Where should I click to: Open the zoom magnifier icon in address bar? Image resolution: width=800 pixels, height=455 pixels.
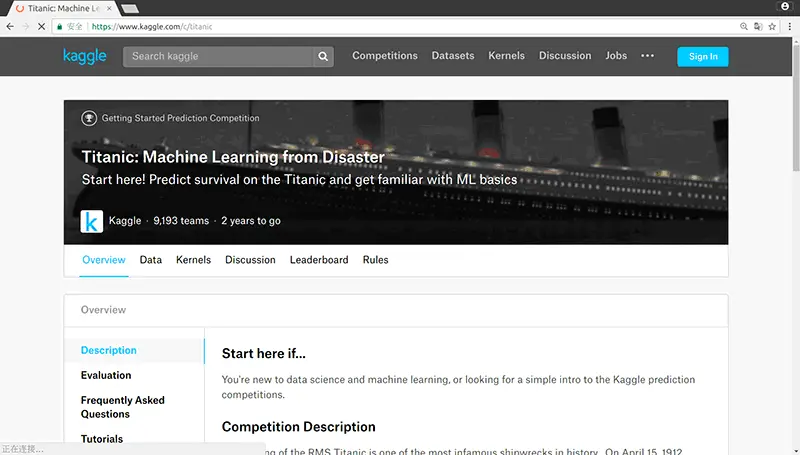744,27
